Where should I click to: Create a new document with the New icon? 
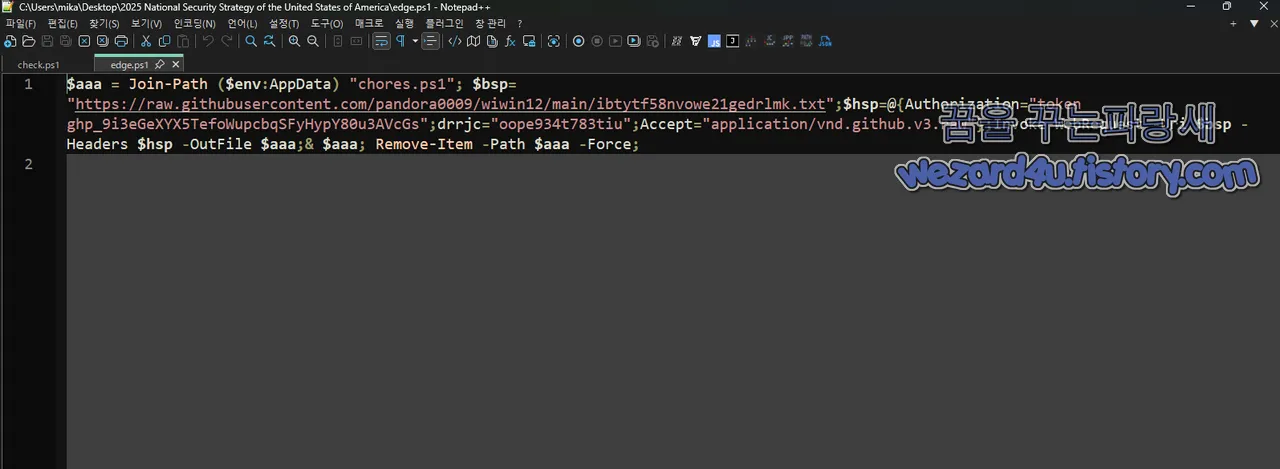point(10,41)
